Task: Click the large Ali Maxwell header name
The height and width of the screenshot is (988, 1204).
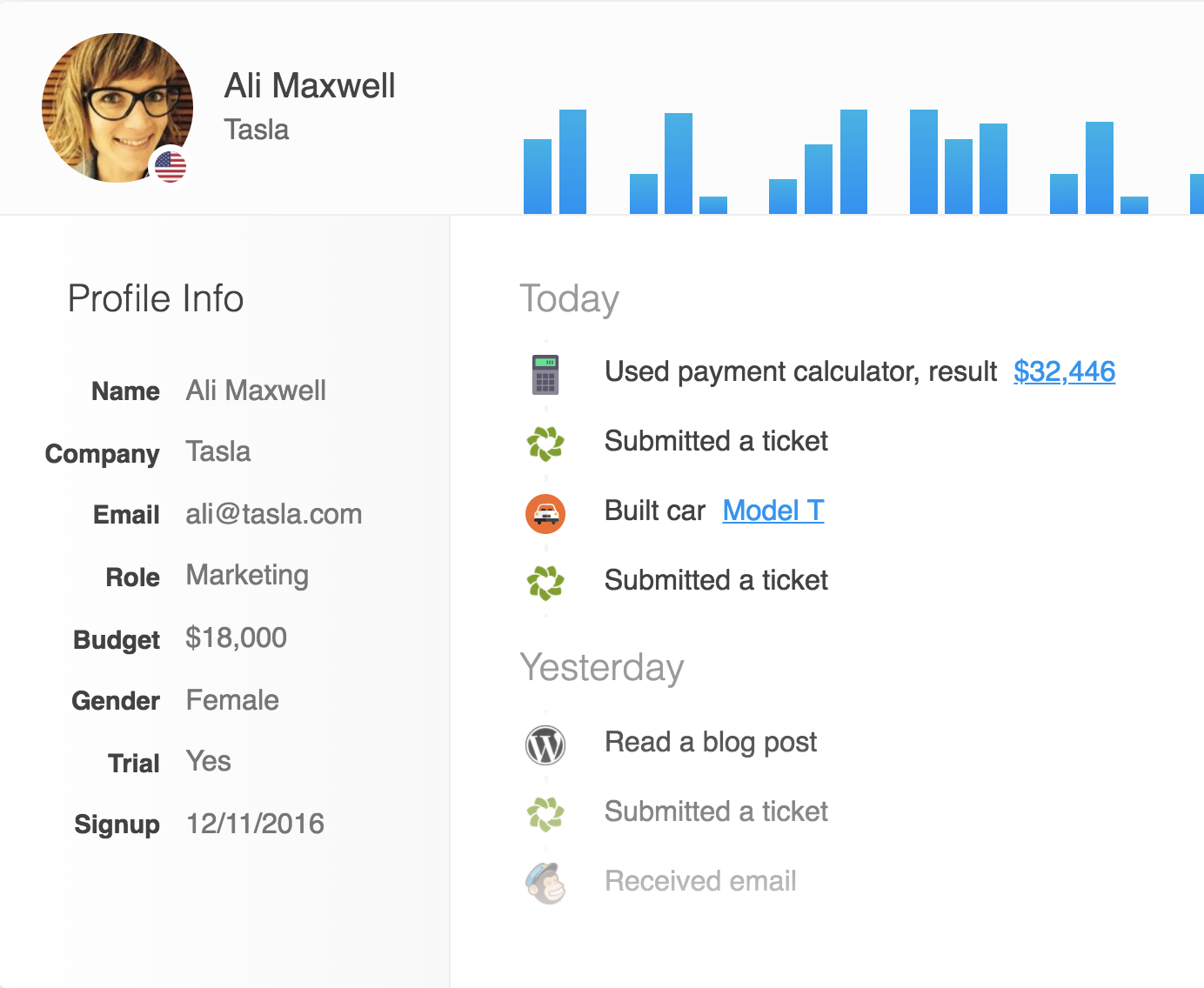Action: pyautogui.click(x=310, y=86)
